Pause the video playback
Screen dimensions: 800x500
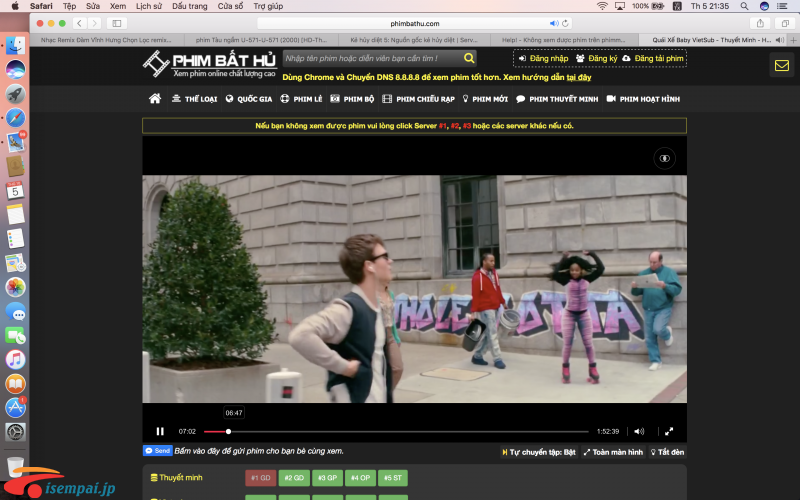(x=160, y=432)
